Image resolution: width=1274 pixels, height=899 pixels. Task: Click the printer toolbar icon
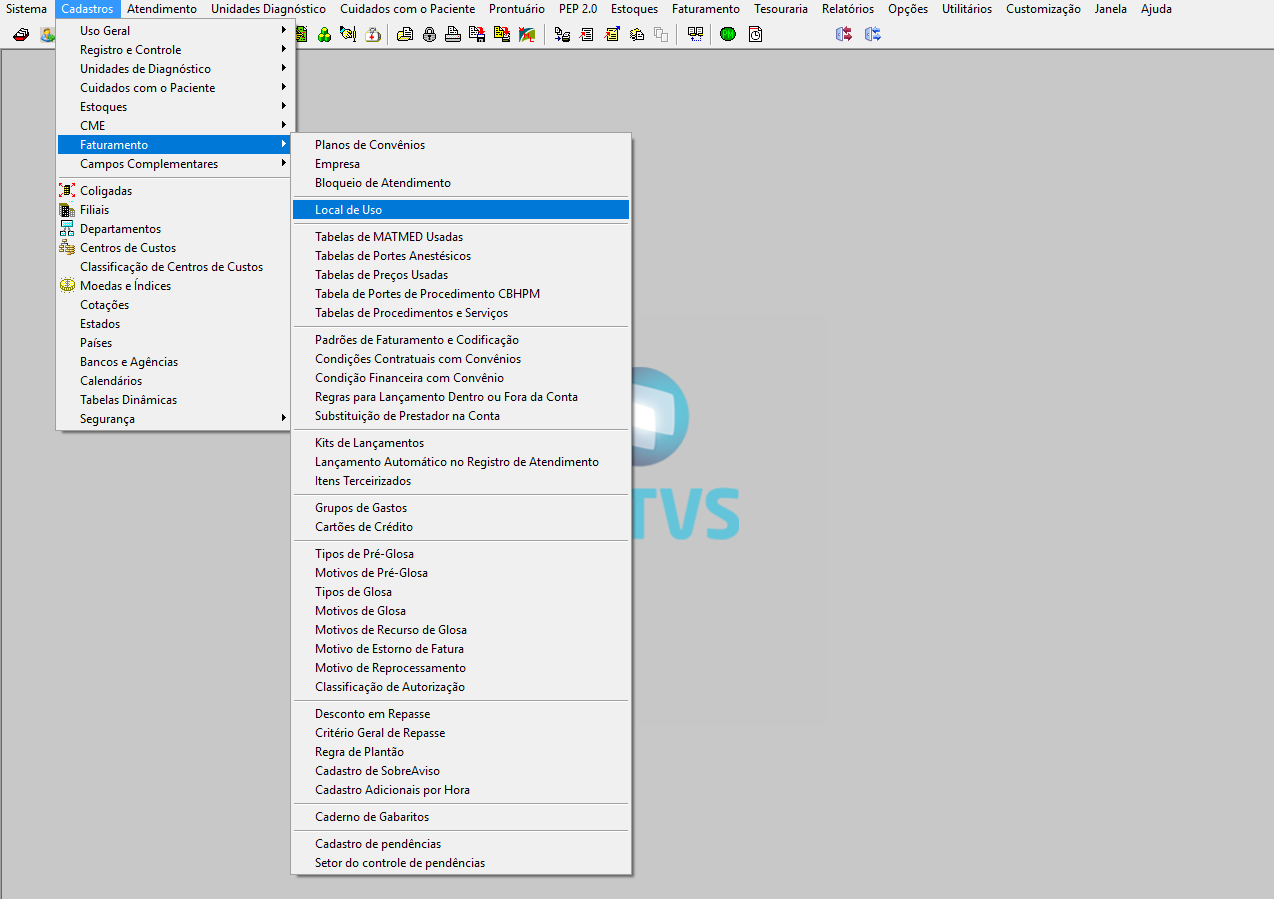click(x=452, y=34)
